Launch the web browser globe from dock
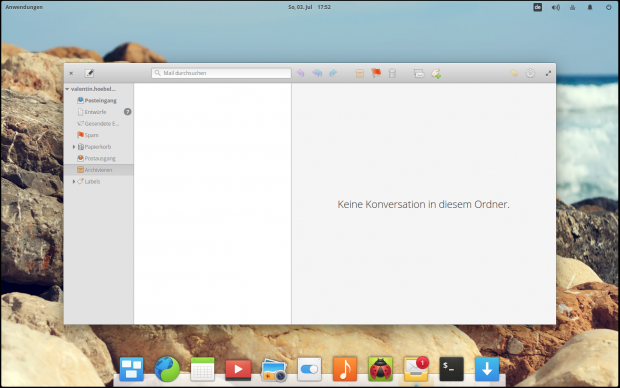 coord(167,369)
